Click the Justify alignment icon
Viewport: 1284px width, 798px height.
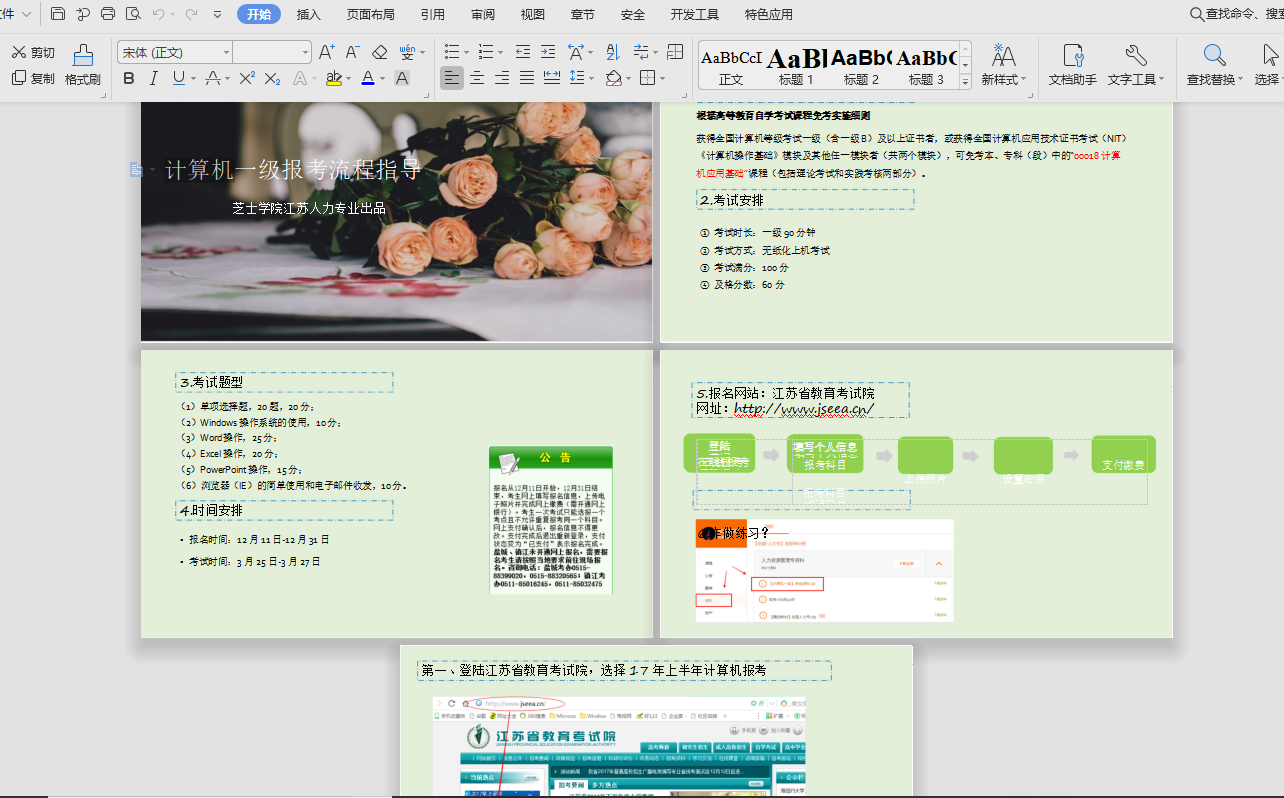527,78
